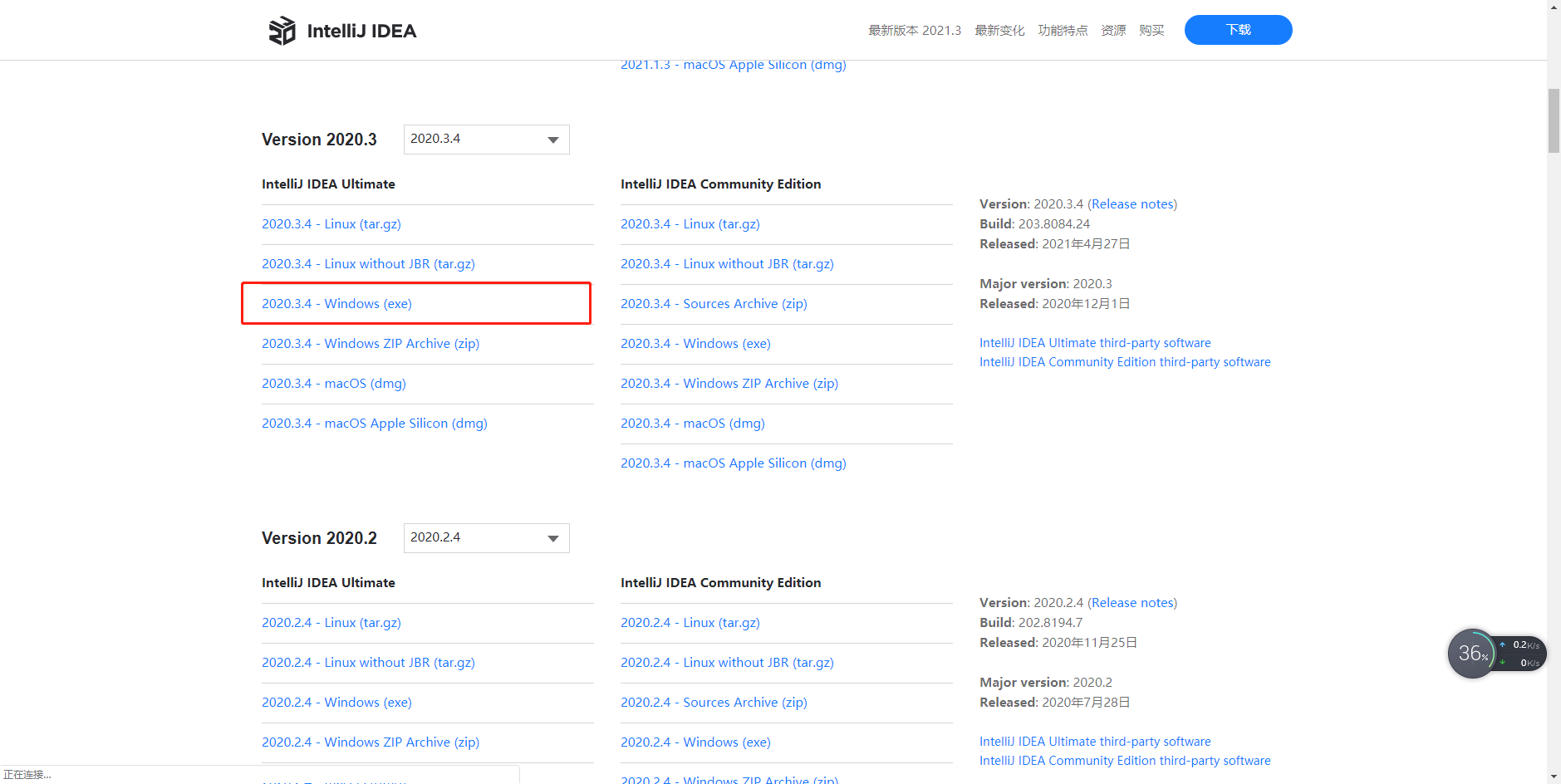Click the "Major version: 2020.2" text
Screen dimensions: 1561x784
(x=1045, y=683)
